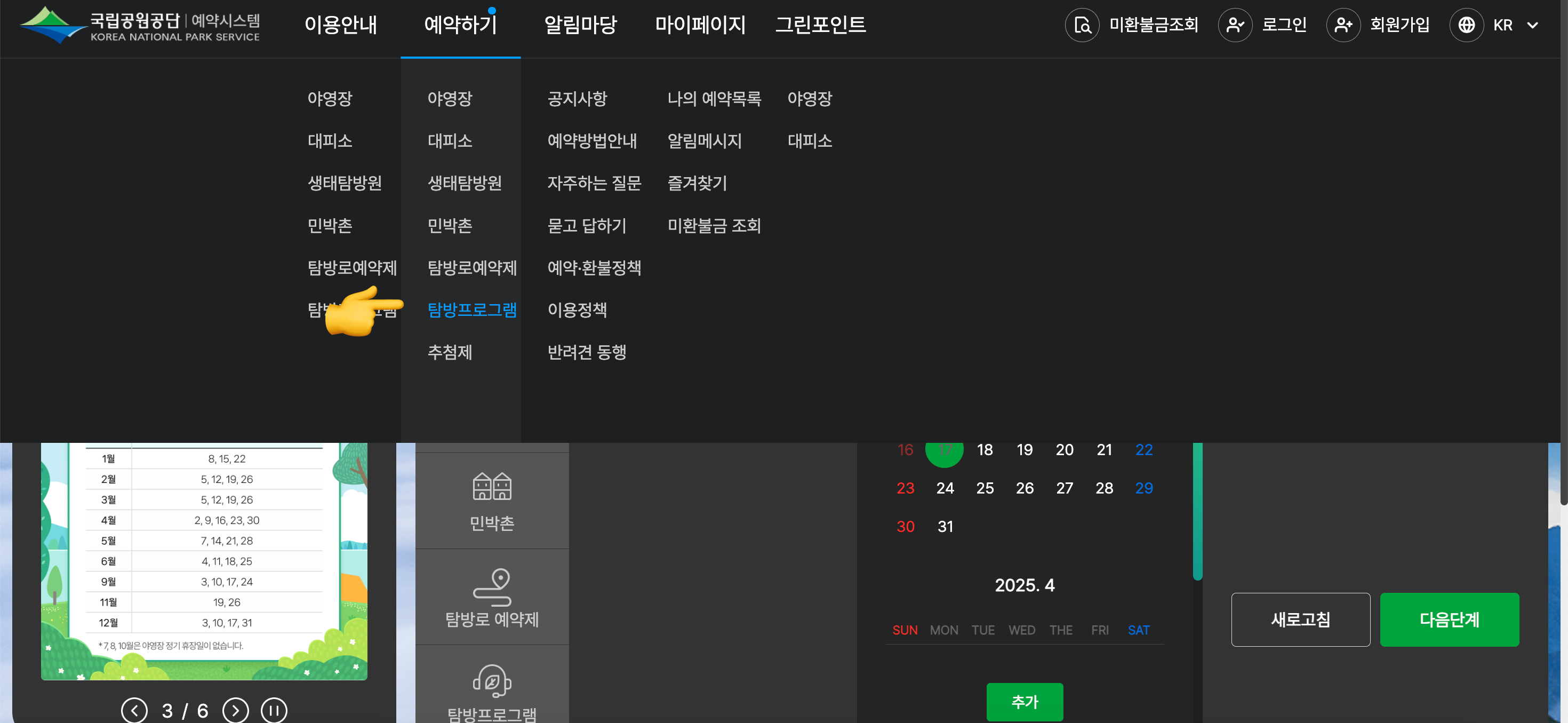
Task: Click the 미환불금조회 magnifier icon
Action: point(1082,25)
